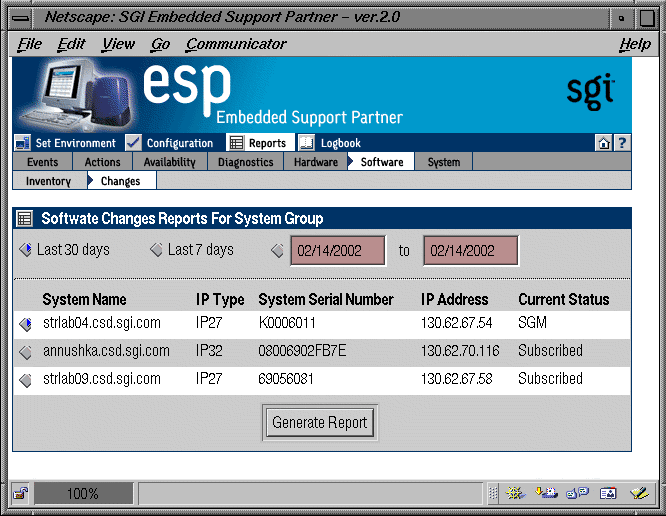This screenshot has height=516, width=666.
Task: Switch to the Events tab
Action: (x=42, y=162)
